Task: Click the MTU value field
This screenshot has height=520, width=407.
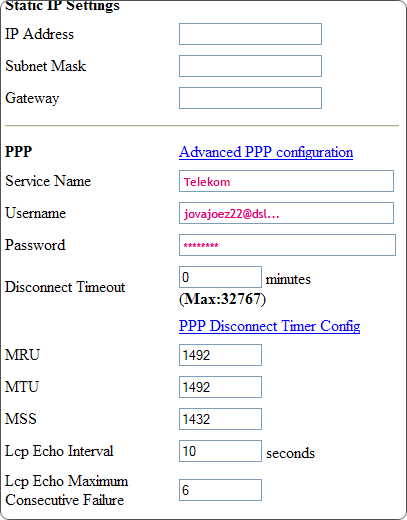Action: (x=220, y=387)
